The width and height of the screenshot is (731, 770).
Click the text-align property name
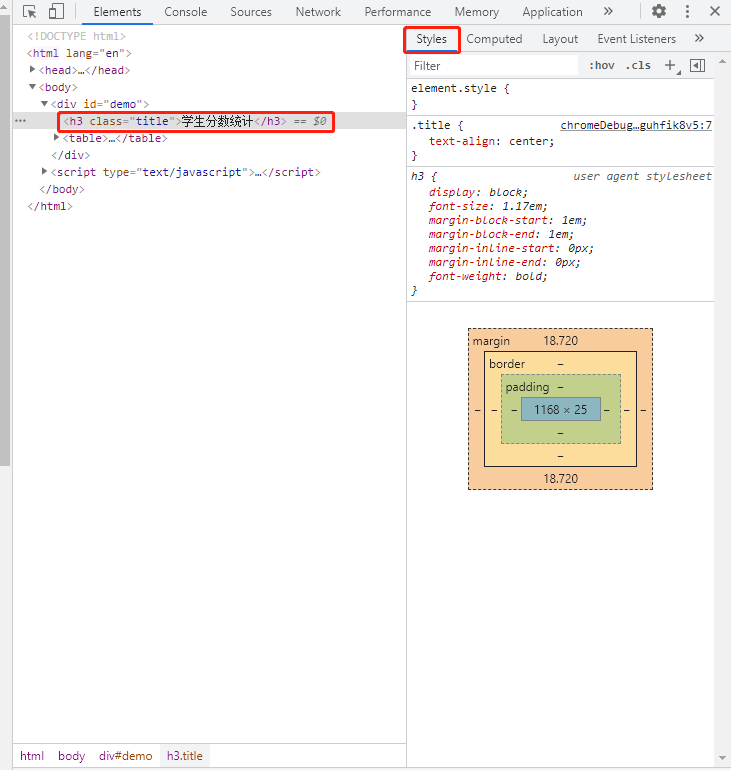(461, 141)
